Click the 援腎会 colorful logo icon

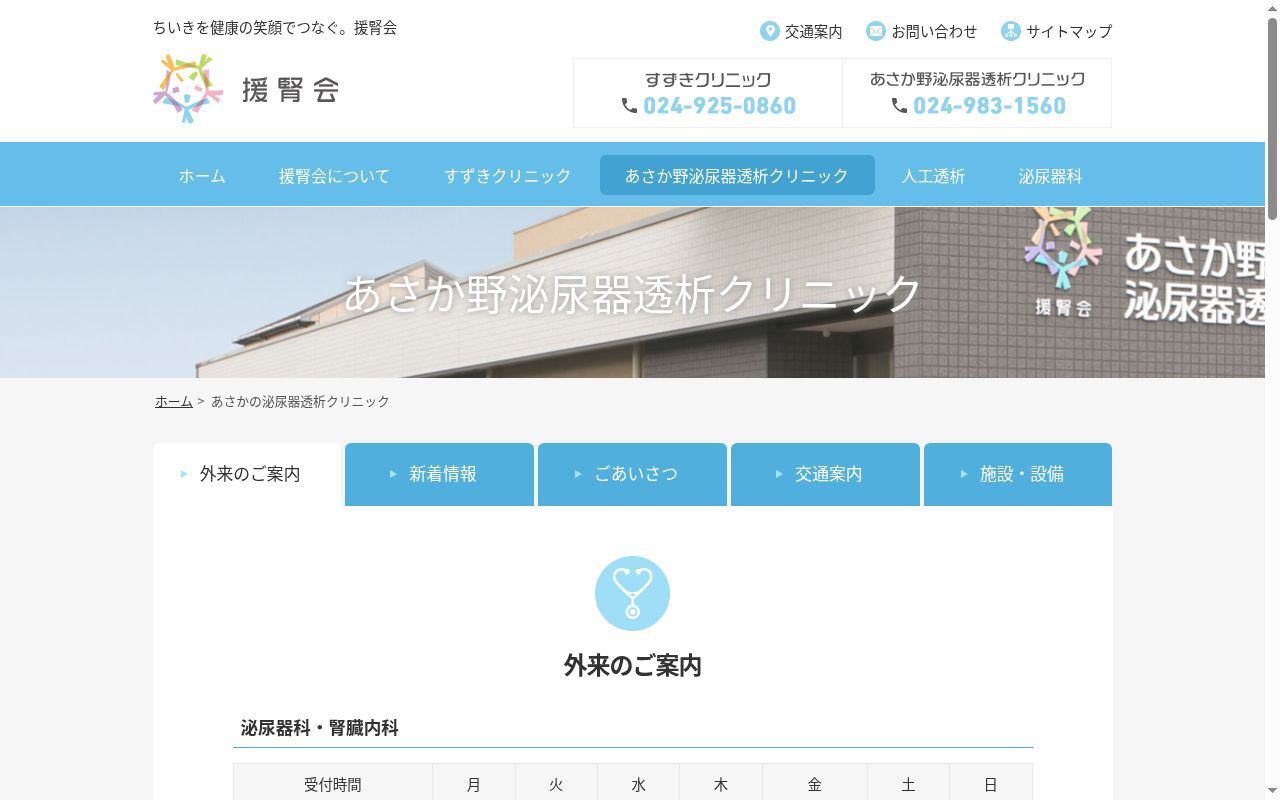click(188, 89)
